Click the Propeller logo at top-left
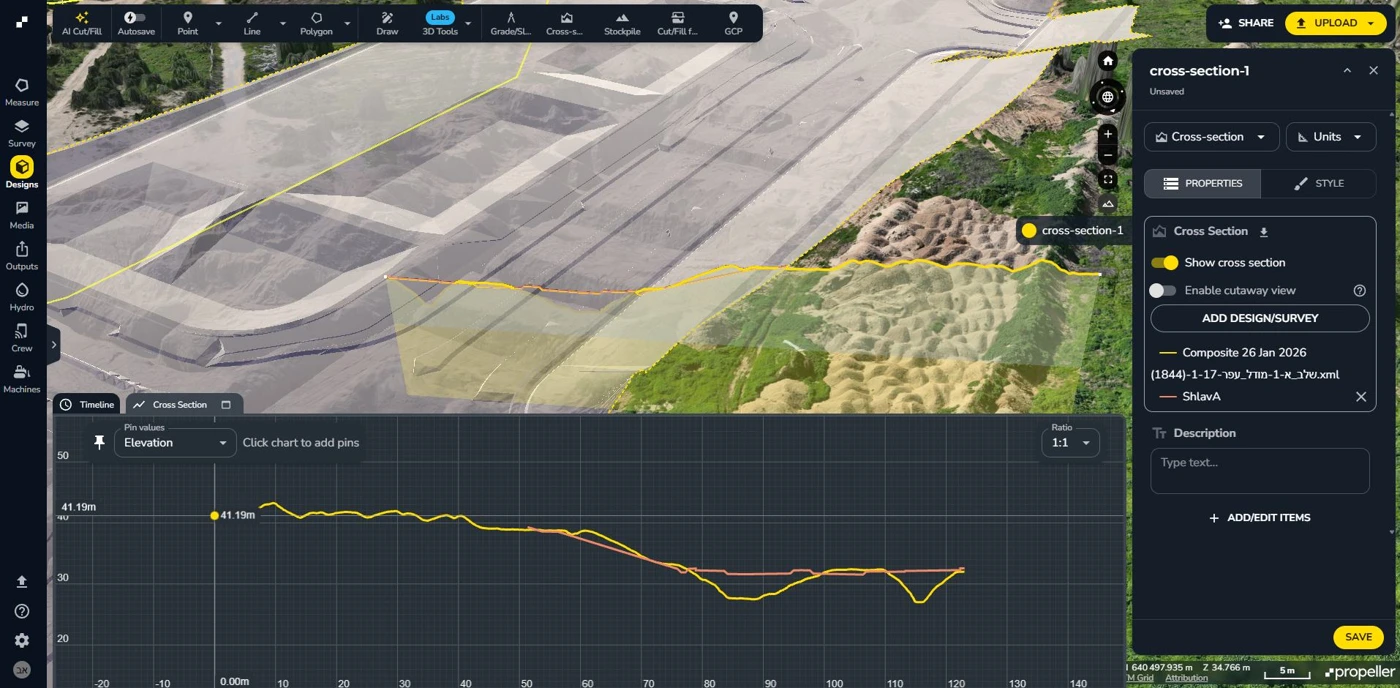The height and width of the screenshot is (688, 1400). point(22,21)
